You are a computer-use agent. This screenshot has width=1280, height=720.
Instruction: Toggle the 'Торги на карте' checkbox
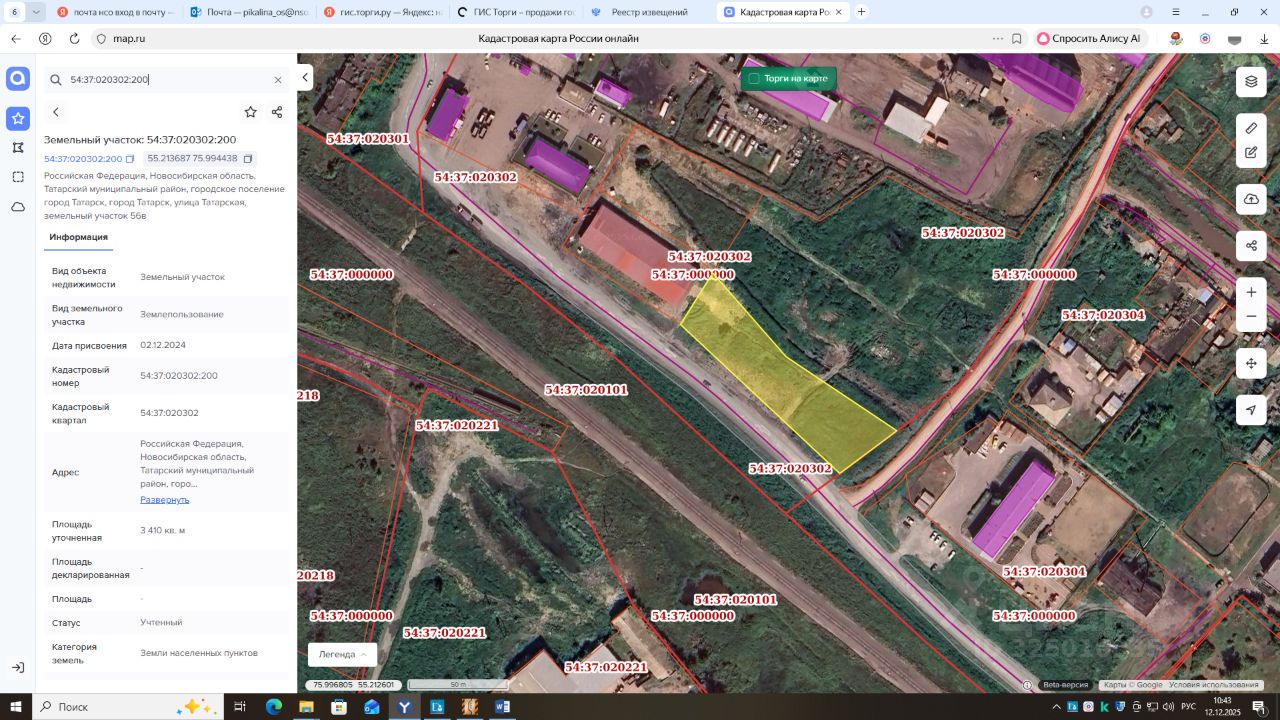coord(754,78)
